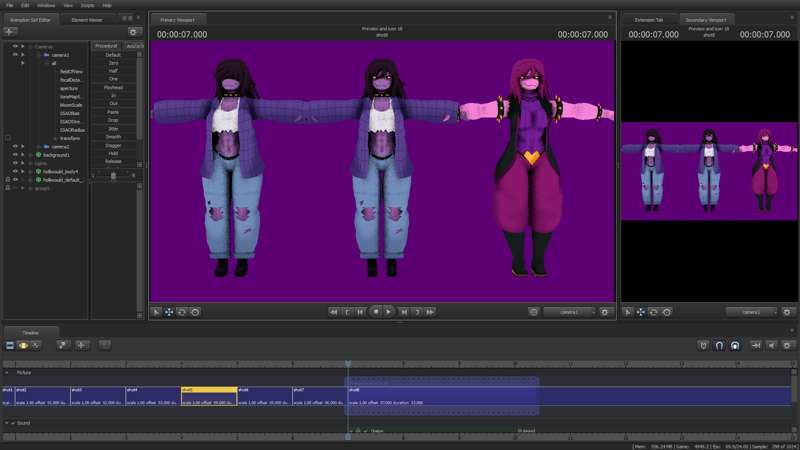800x450 pixels.
Task: Toggle the mute audio icon in timeline
Action: tap(772, 345)
